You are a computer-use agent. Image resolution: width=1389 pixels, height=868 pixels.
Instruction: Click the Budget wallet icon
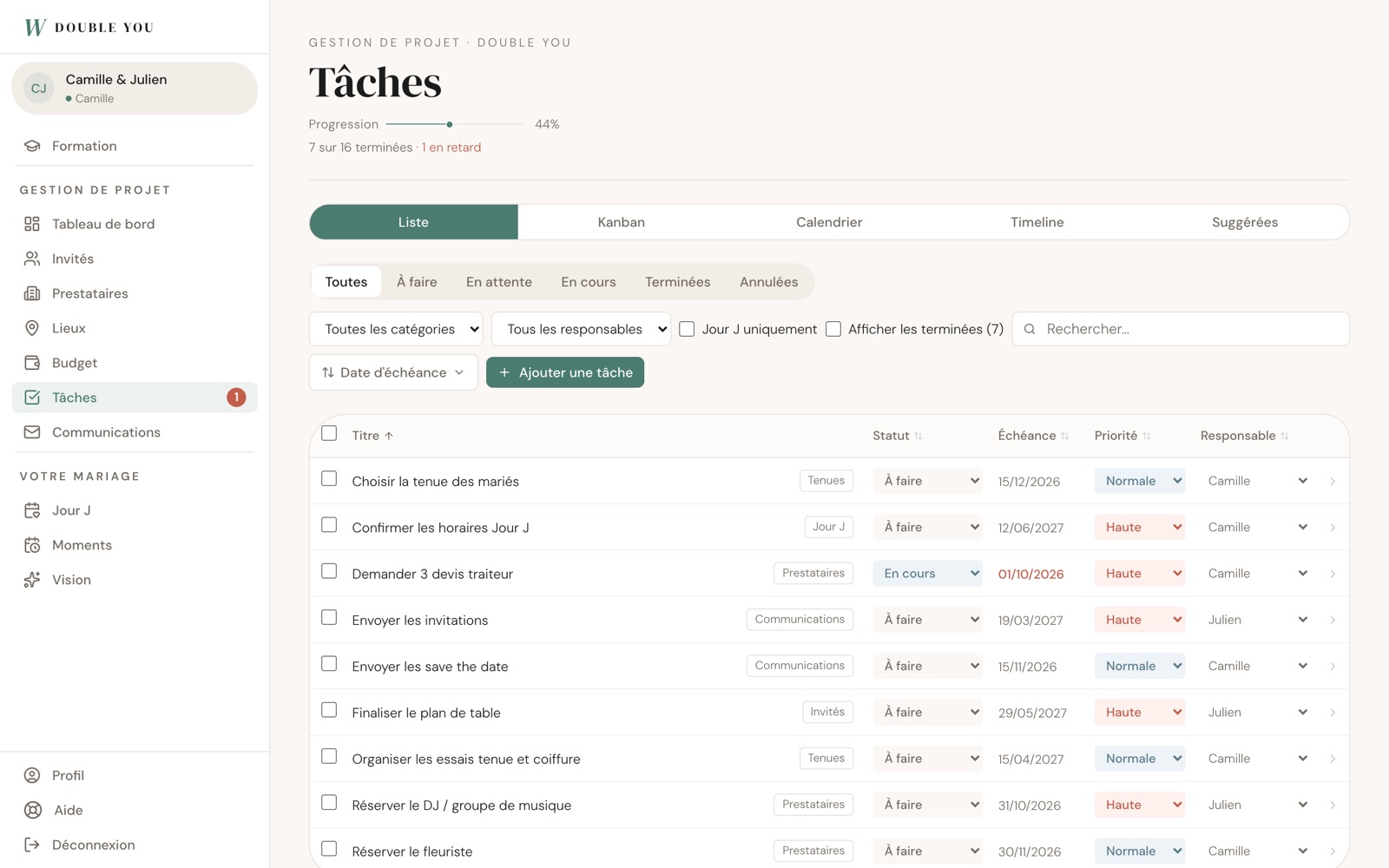[32, 363]
